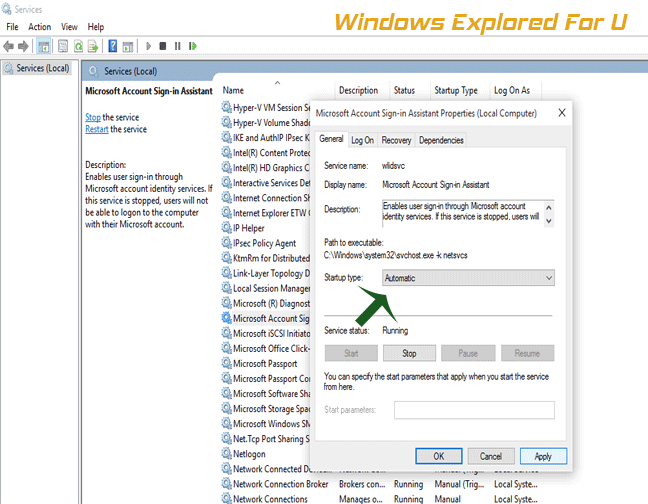Click the Apply button
The image size is (648, 504).
coord(543,456)
